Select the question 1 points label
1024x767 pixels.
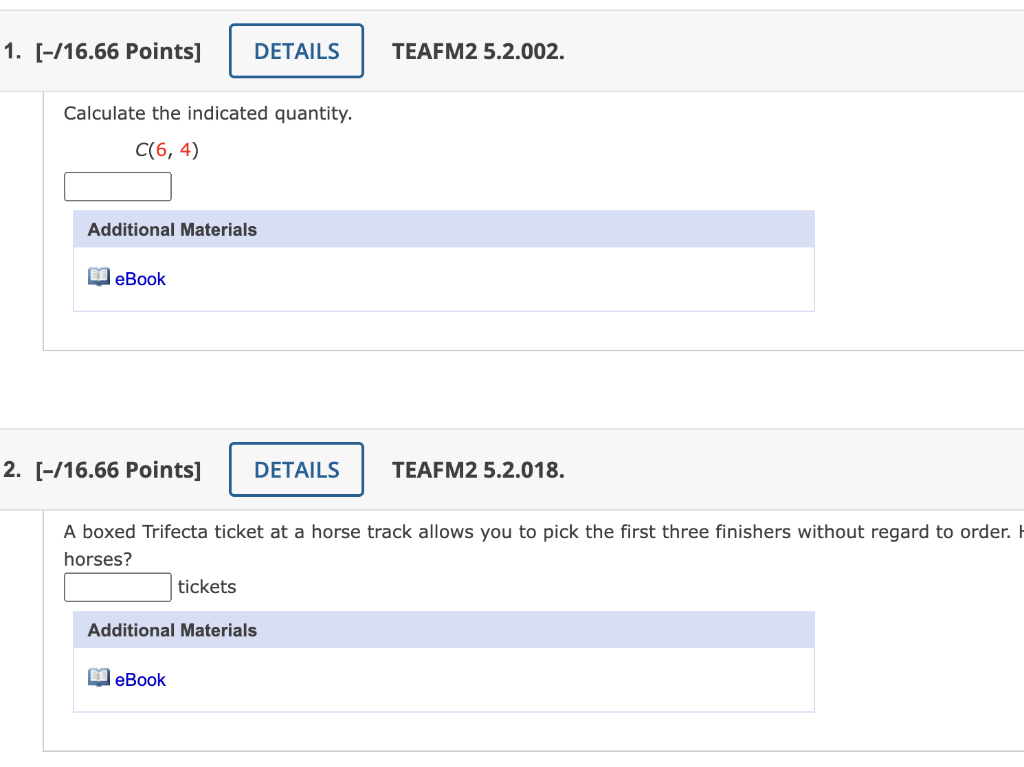(x=119, y=50)
